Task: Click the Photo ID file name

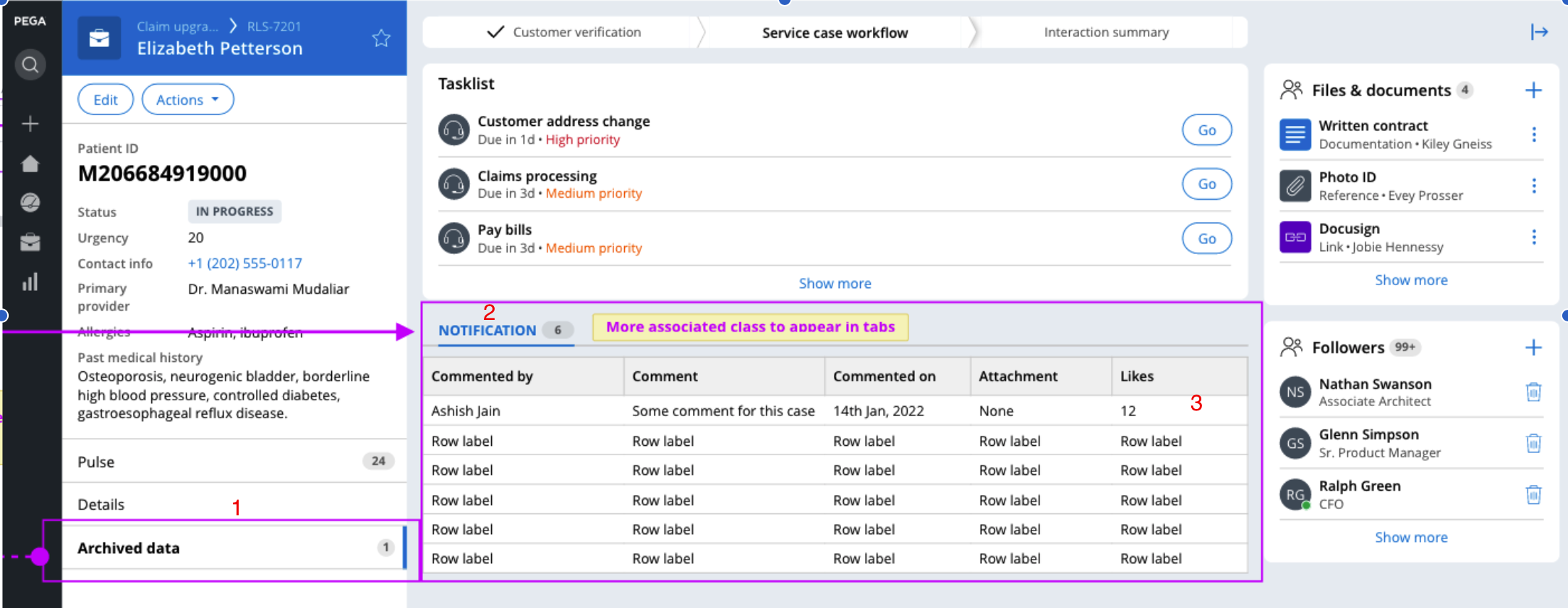Action: point(1347,177)
